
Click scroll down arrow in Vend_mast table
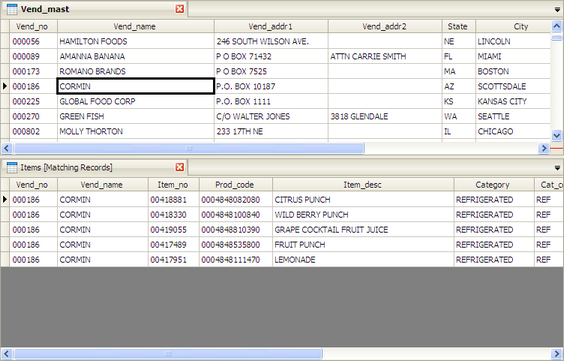[556, 136]
